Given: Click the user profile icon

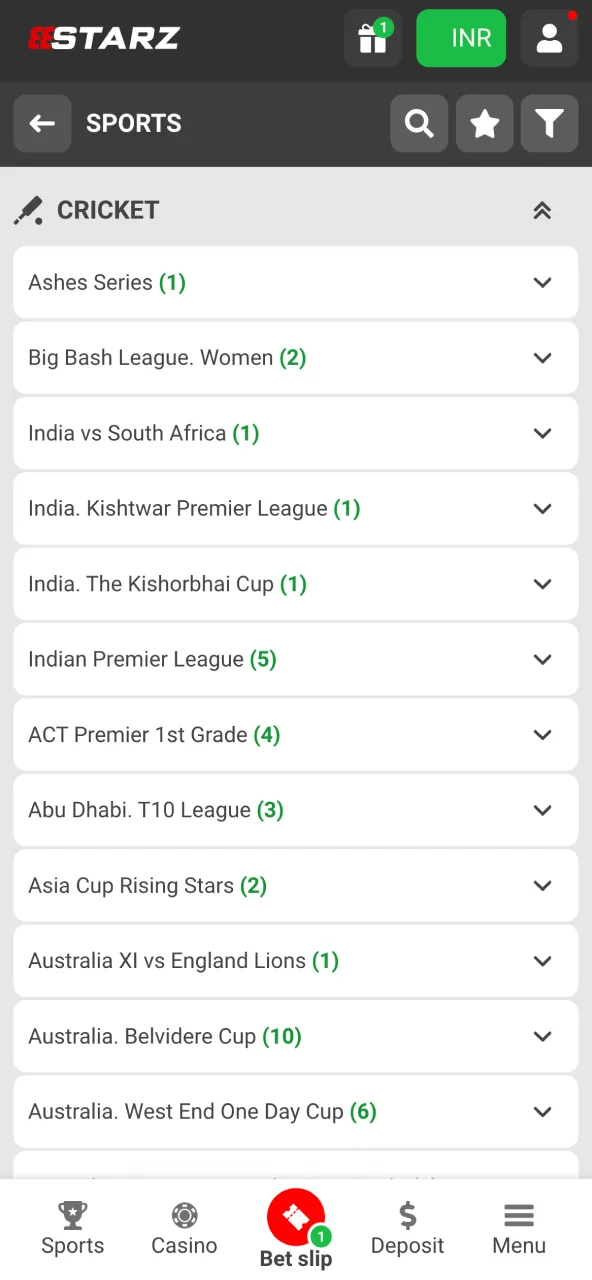Looking at the screenshot, I should (549, 38).
